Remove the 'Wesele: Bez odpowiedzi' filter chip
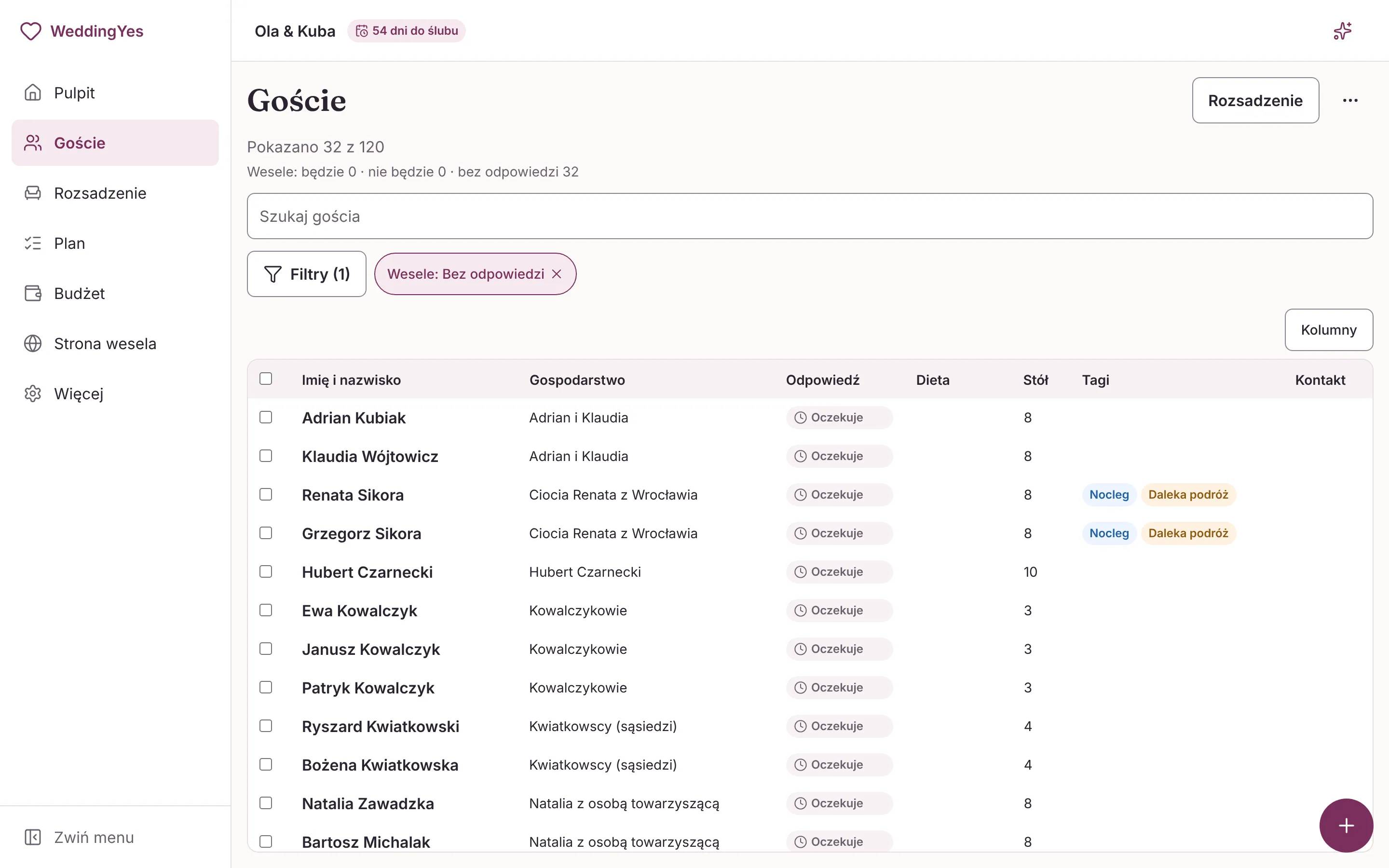1389x868 pixels. click(x=556, y=274)
